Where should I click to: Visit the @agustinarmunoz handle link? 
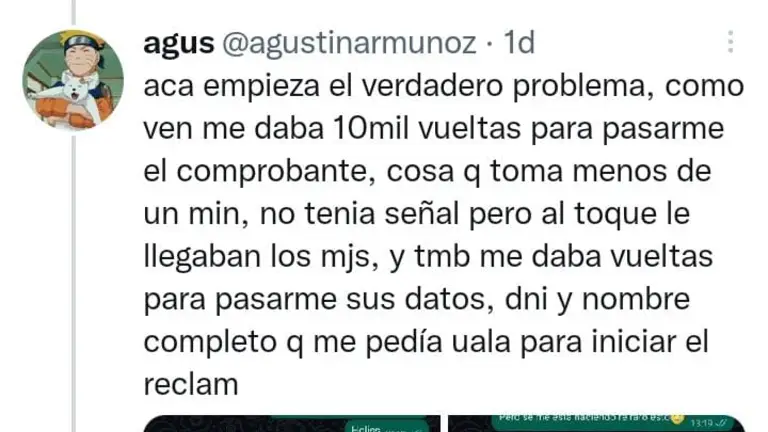click(x=349, y=43)
